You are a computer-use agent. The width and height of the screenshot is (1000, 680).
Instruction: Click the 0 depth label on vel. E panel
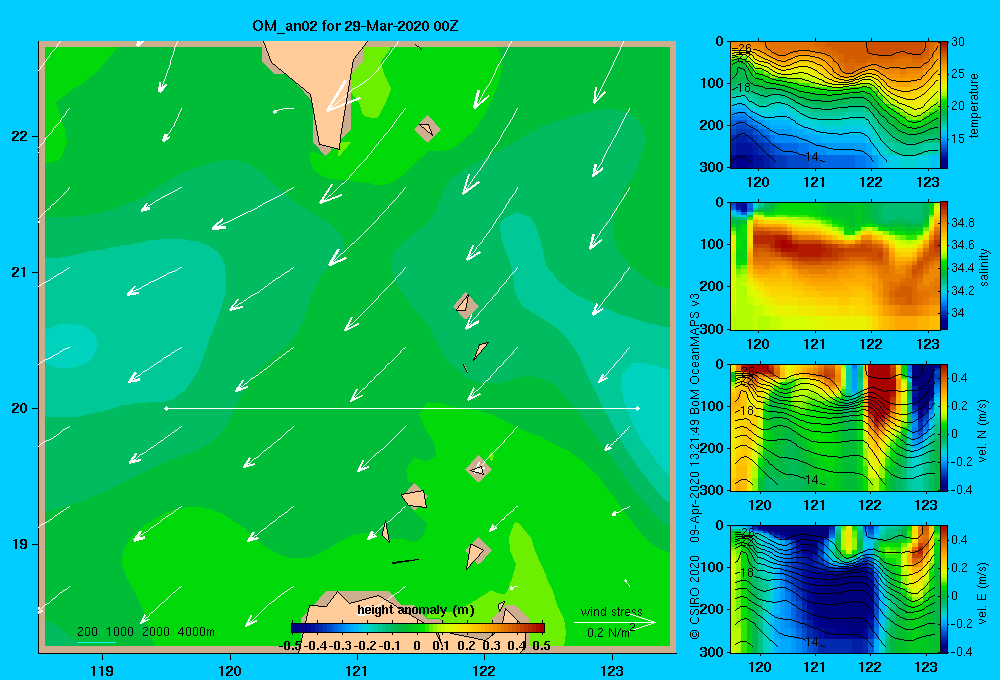coord(719,526)
